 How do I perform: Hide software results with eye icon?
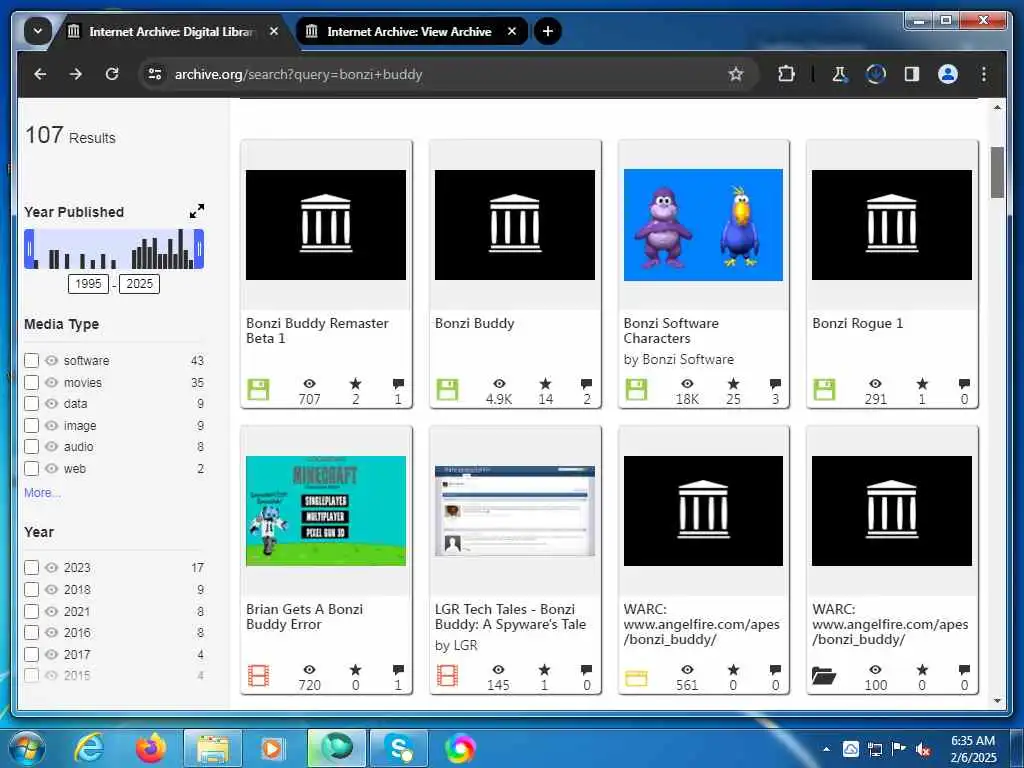[52, 360]
